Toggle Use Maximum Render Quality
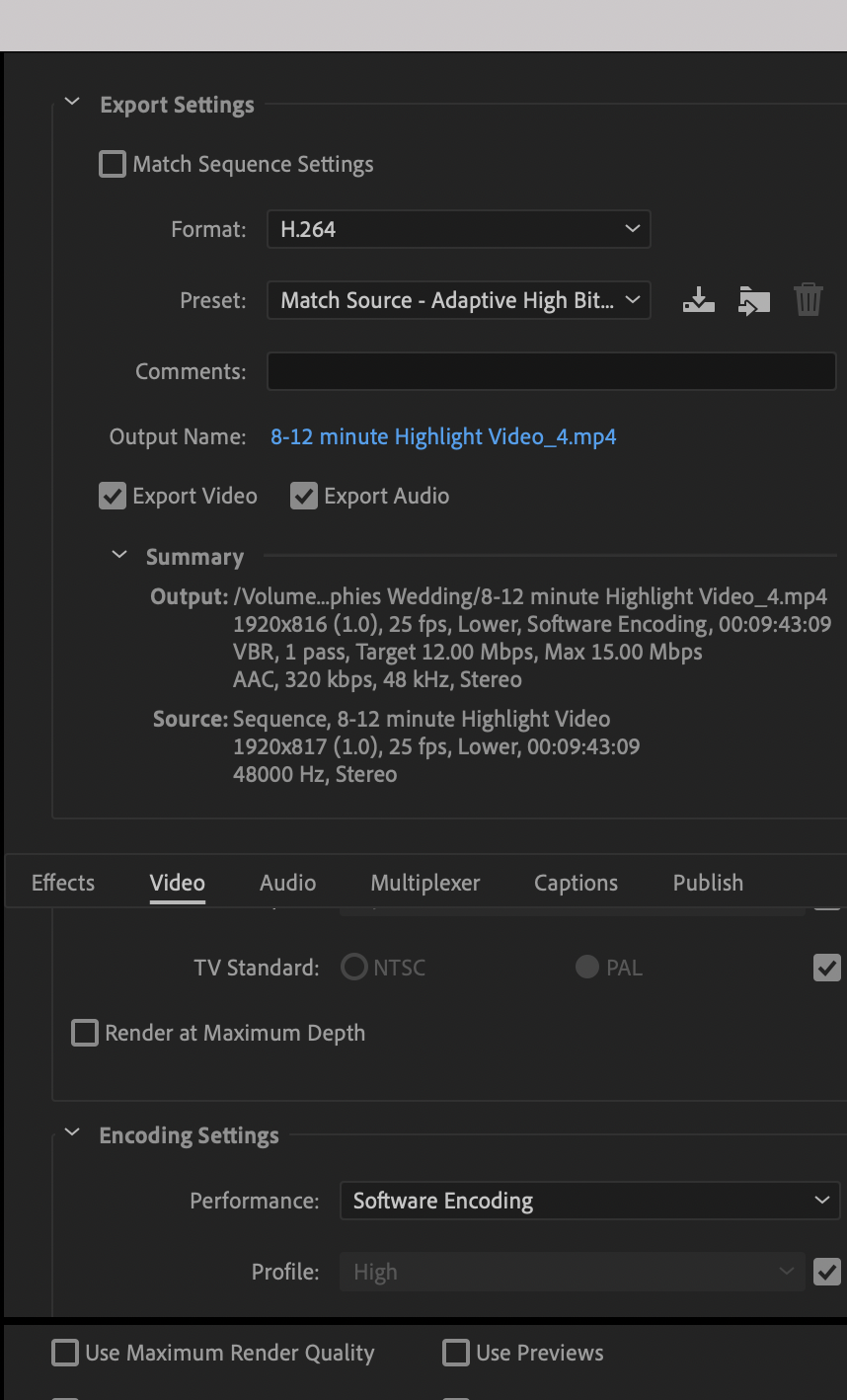847x1400 pixels. (x=65, y=1353)
